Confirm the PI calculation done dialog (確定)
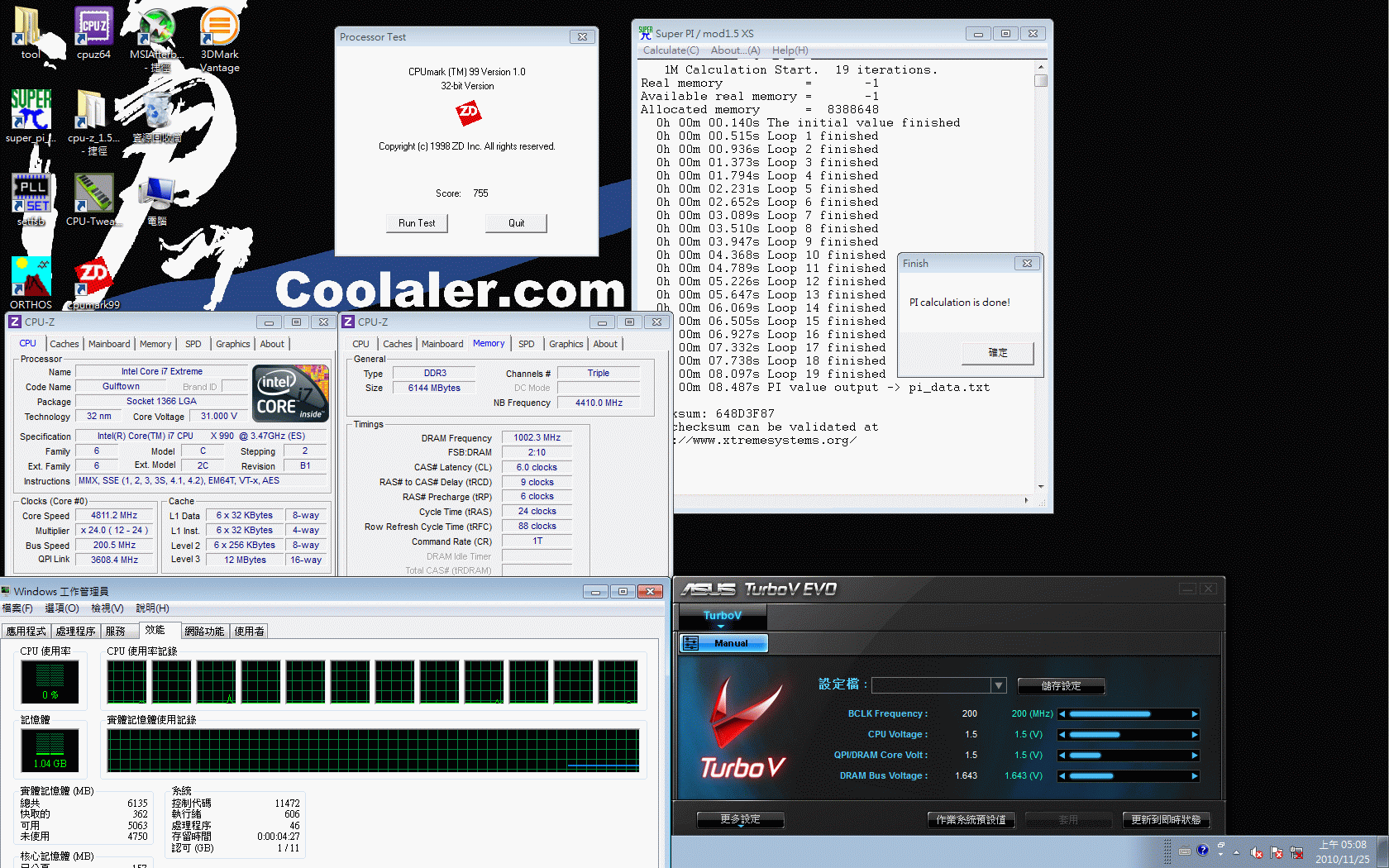This screenshot has width=1389, height=868. 998,353
